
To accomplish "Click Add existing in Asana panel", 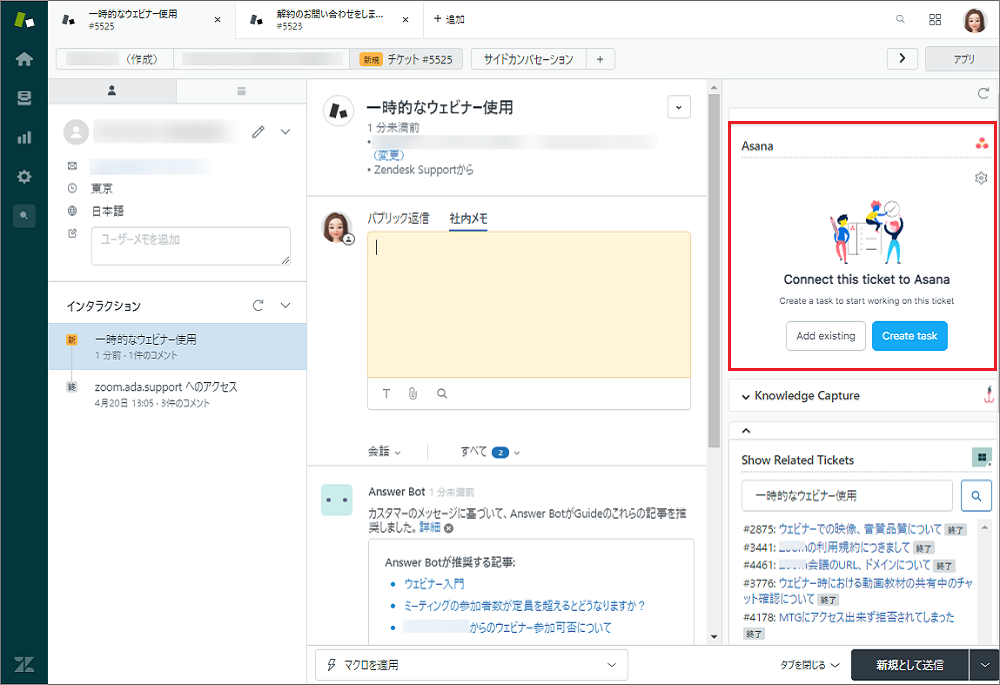I will (825, 335).
